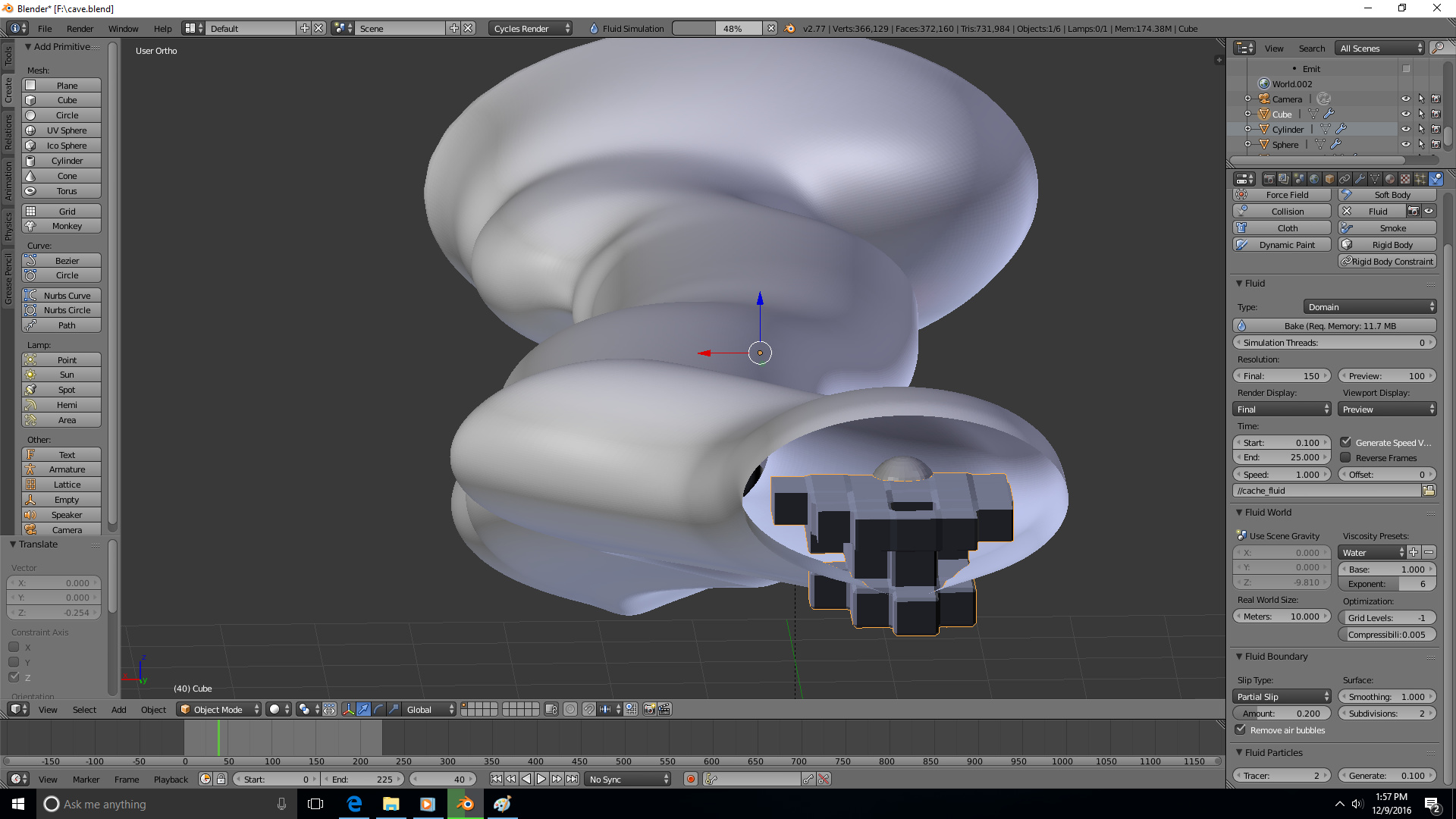Add a Monkey mesh primitive
1456x819 pixels.
(x=61, y=226)
